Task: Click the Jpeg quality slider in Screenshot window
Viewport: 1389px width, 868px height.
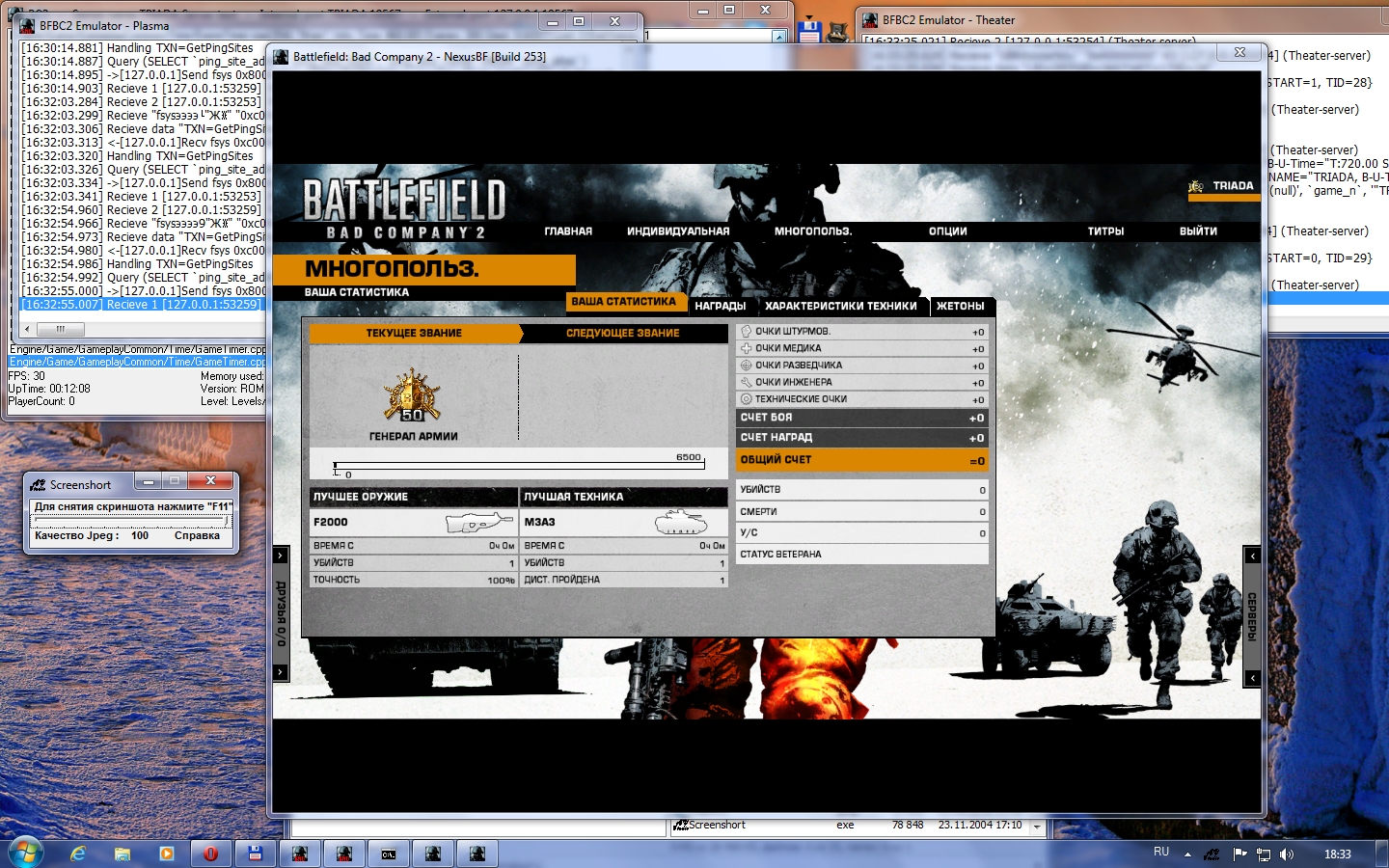Action: [x=131, y=522]
